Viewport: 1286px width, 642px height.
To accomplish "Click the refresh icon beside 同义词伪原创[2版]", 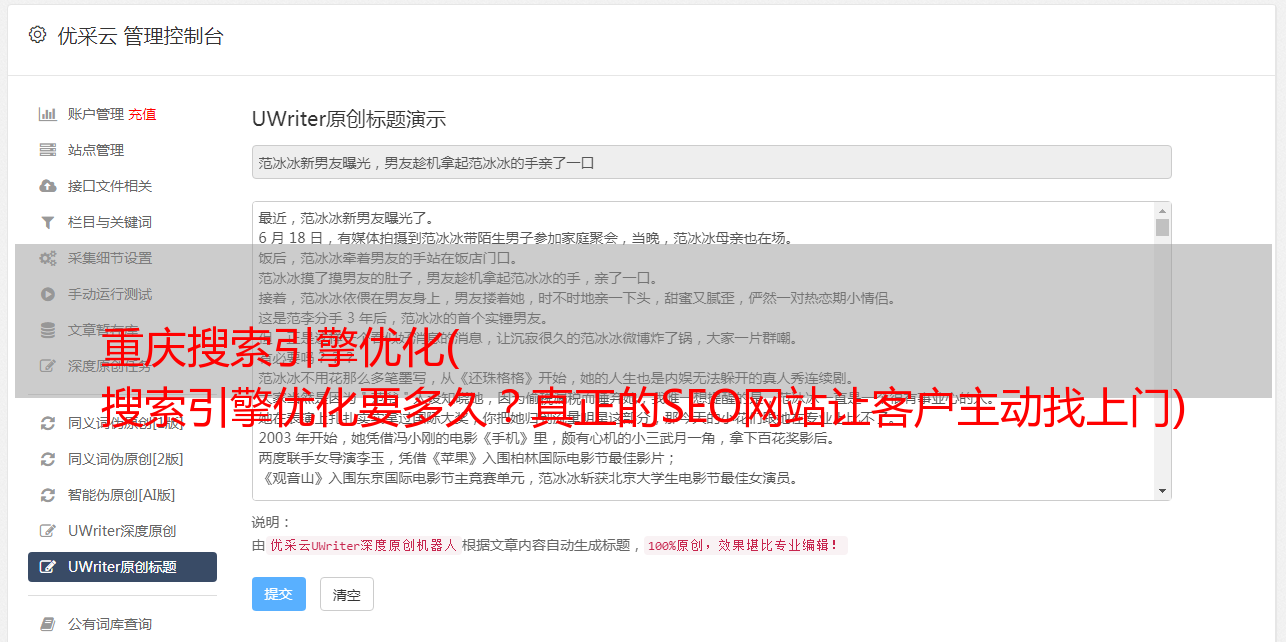I will coord(47,459).
